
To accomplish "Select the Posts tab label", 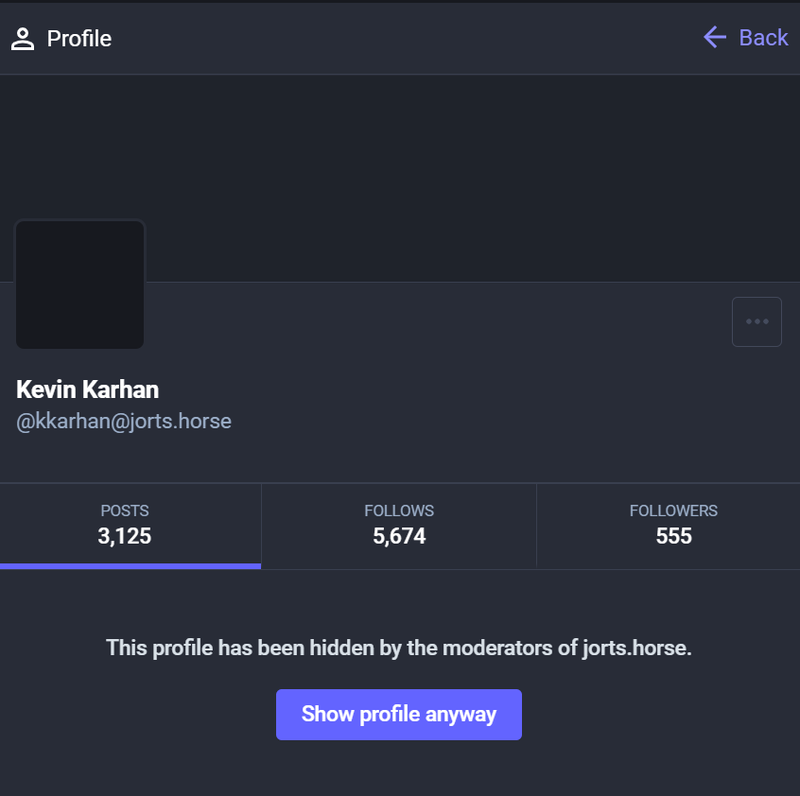I will pyautogui.click(x=124, y=511).
